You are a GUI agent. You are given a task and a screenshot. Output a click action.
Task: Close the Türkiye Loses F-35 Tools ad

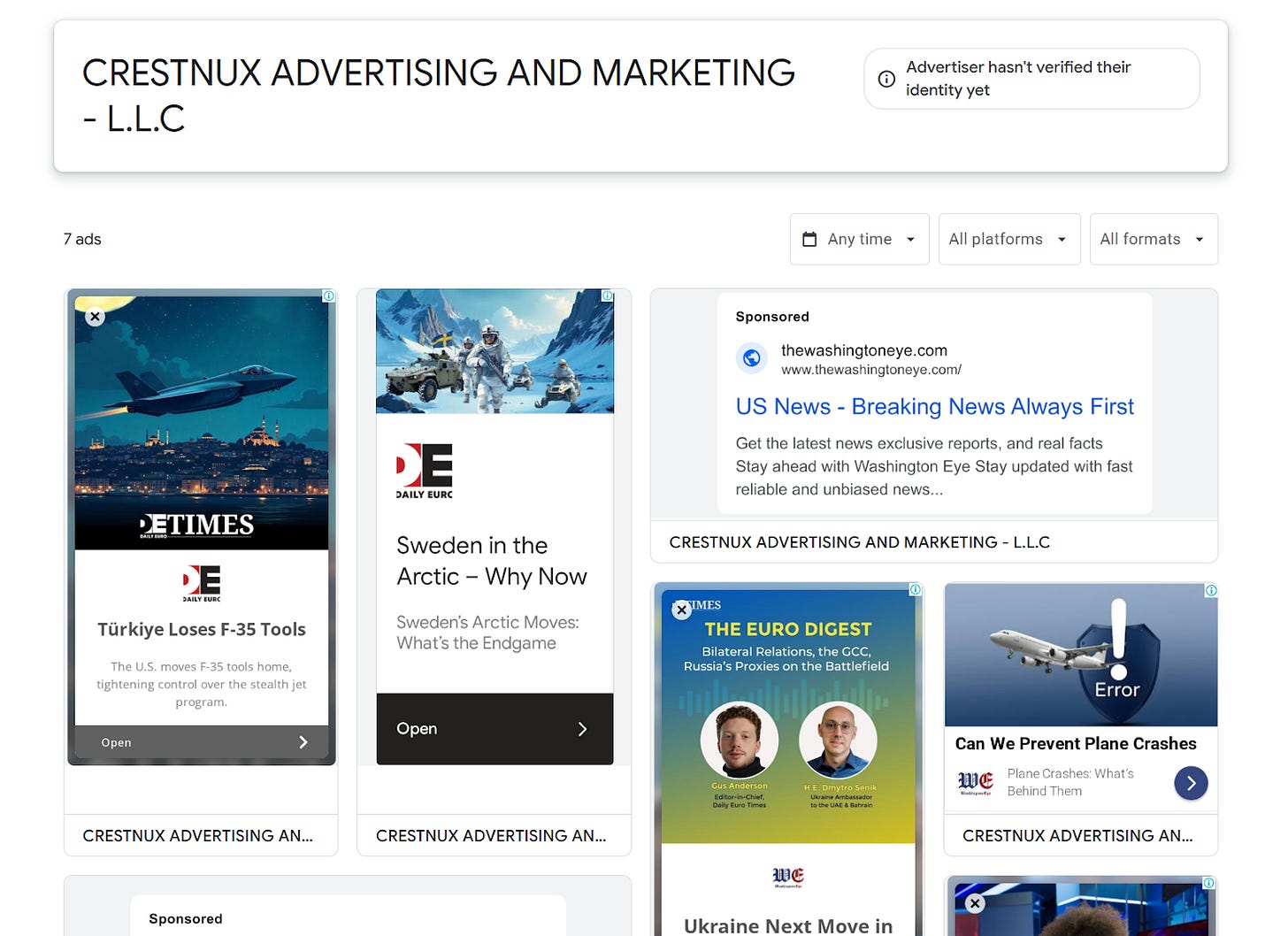click(x=95, y=317)
